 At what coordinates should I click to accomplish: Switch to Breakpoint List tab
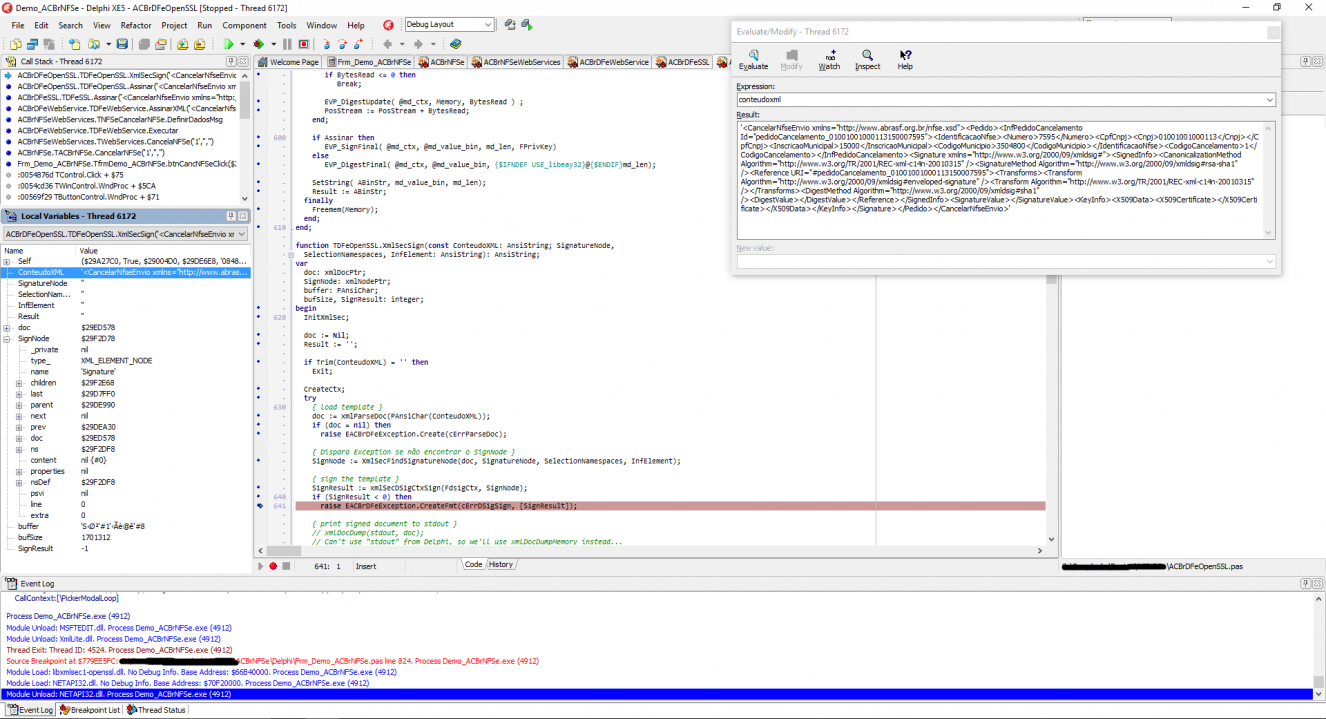tap(90, 710)
